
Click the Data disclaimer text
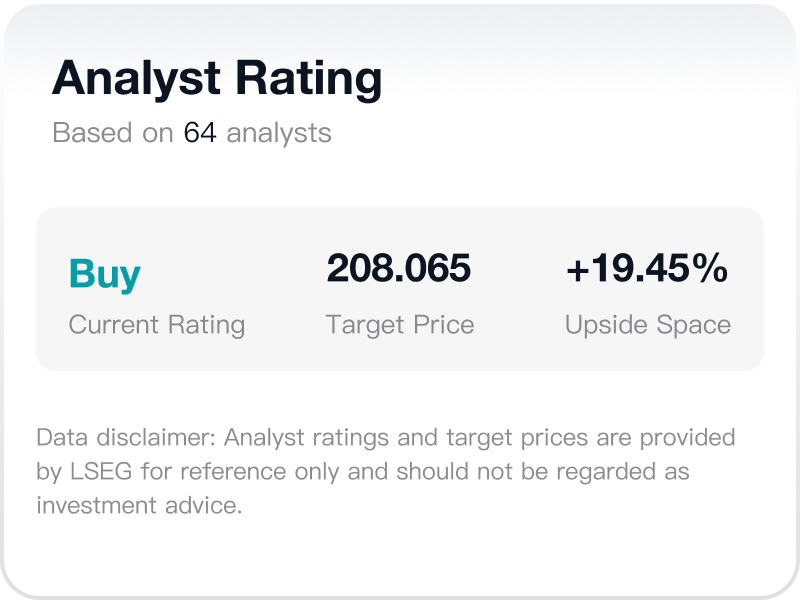click(386, 471)
